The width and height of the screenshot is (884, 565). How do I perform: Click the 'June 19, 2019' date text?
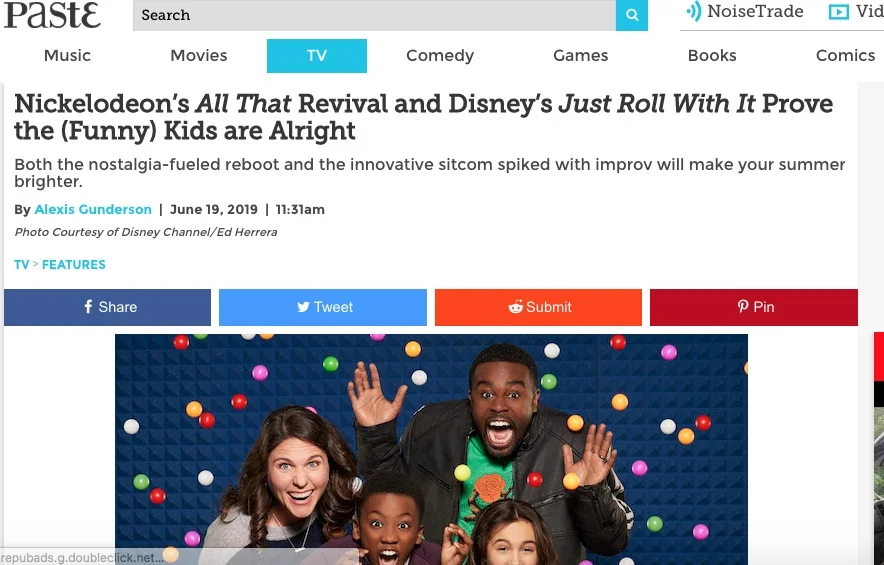[214, 209]
